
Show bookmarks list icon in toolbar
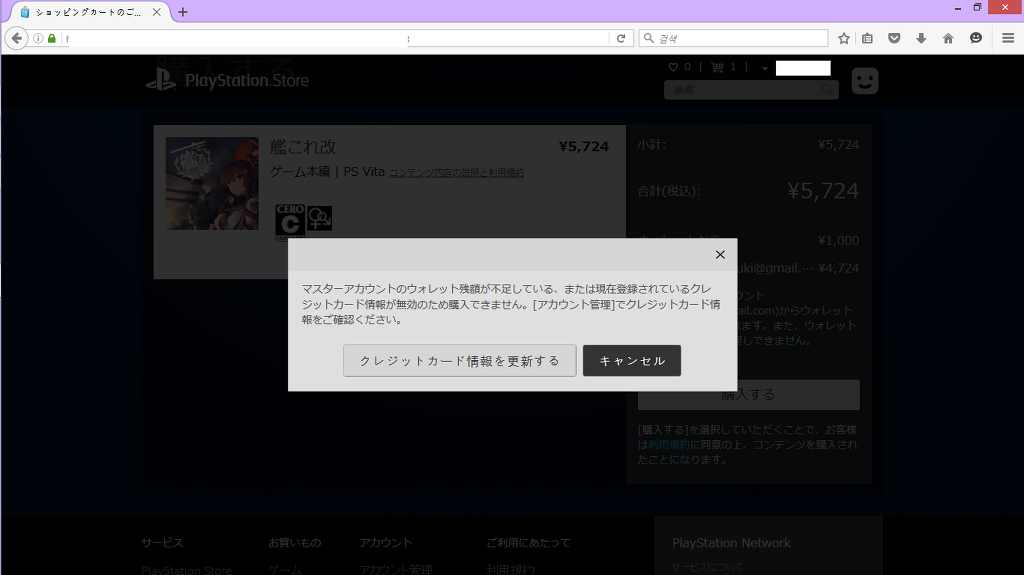click(x=867, y=39)
